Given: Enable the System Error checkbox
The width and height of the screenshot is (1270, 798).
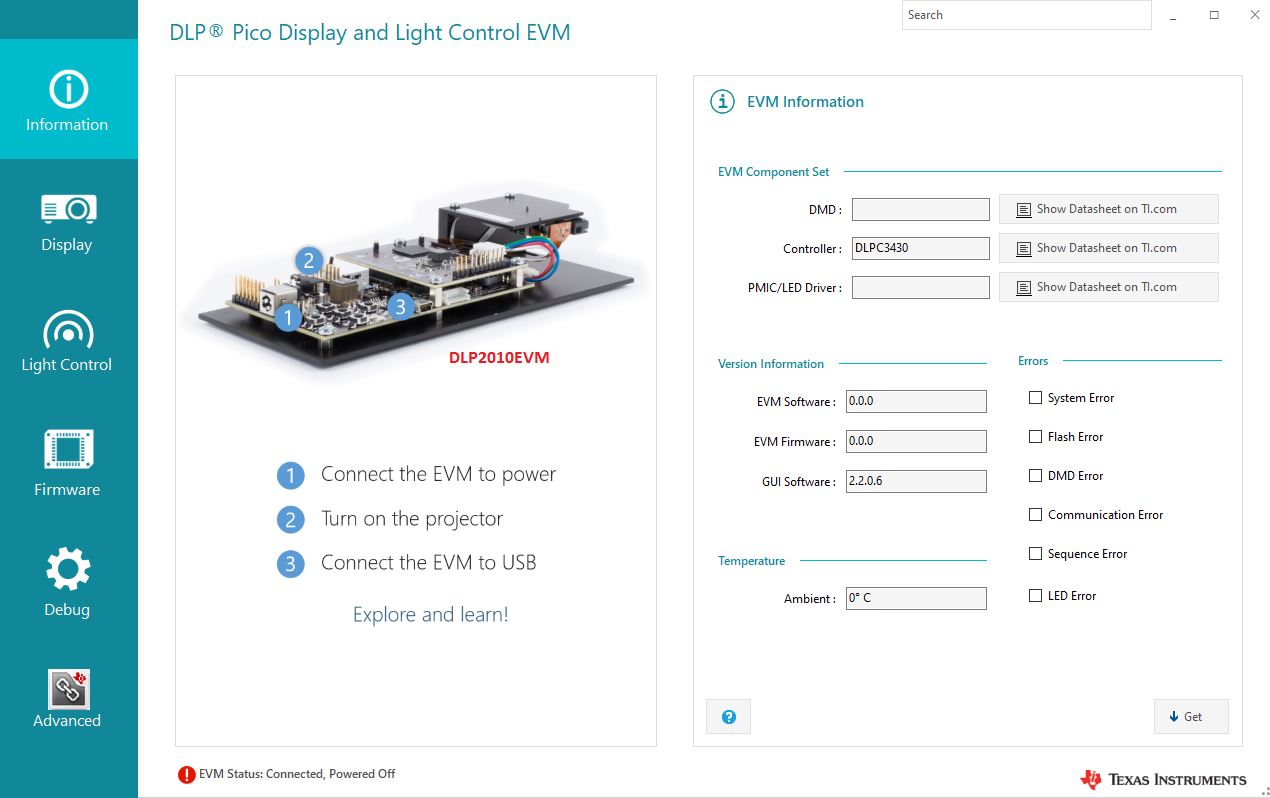Looking at the screenshot, I should 1035,398.
